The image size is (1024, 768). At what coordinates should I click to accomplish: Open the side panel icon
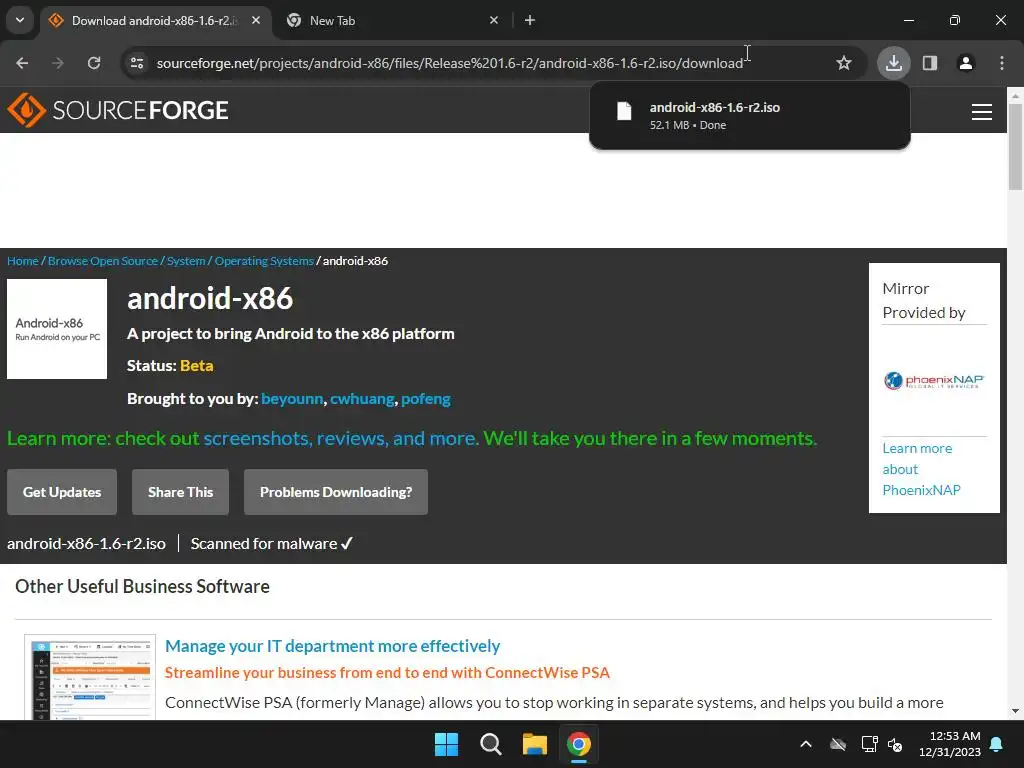(930, 63)
